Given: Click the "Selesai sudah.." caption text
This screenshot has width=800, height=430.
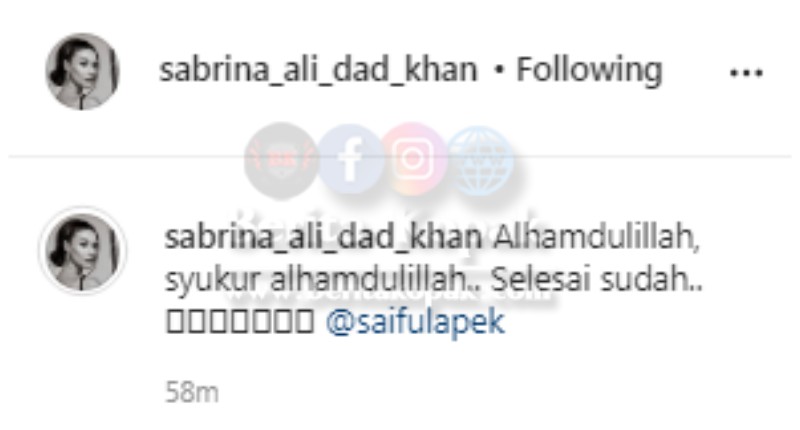Looking at the screenshot, I should [x=596, y=280].
